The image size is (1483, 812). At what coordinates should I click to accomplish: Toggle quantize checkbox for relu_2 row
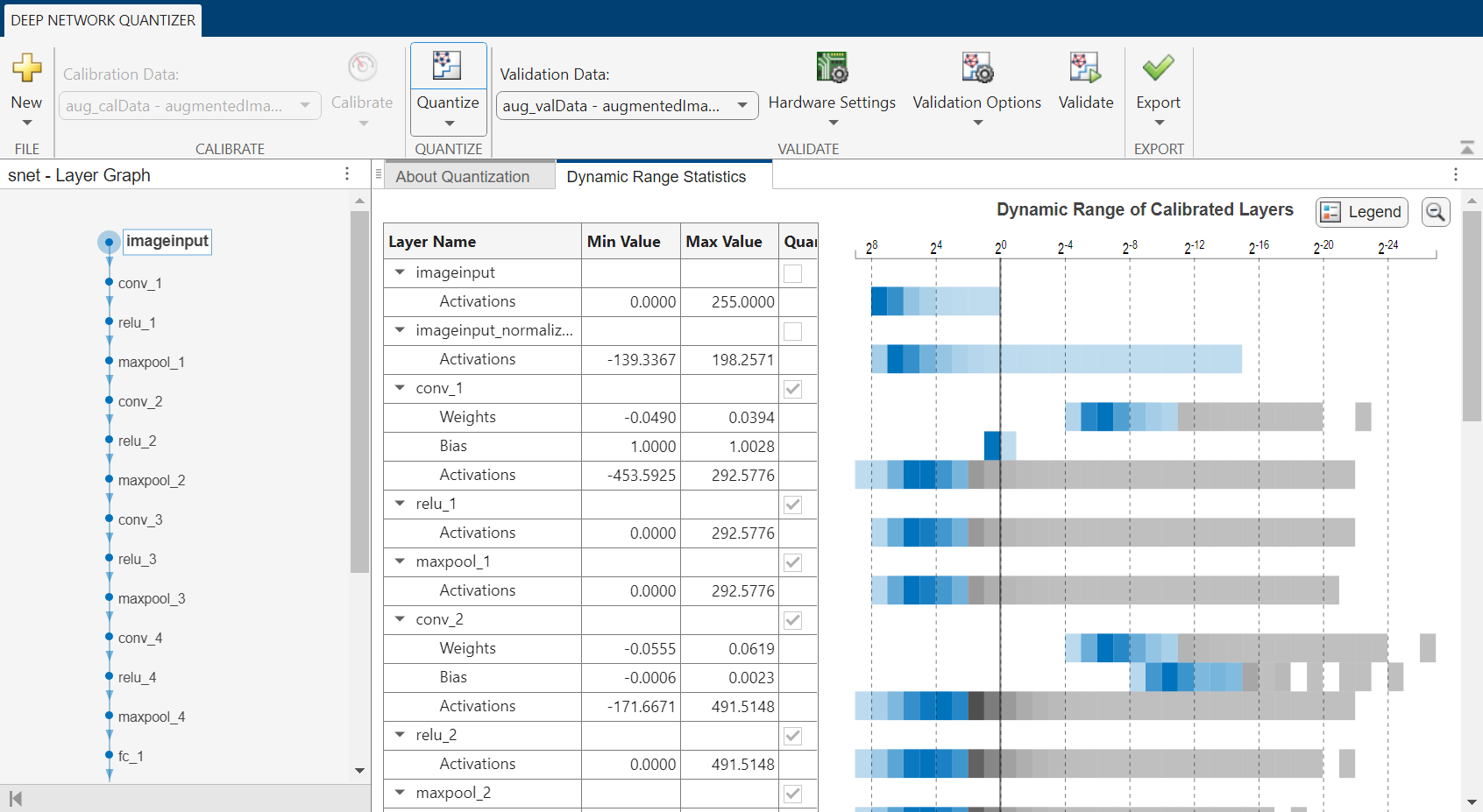pos(792,736)
